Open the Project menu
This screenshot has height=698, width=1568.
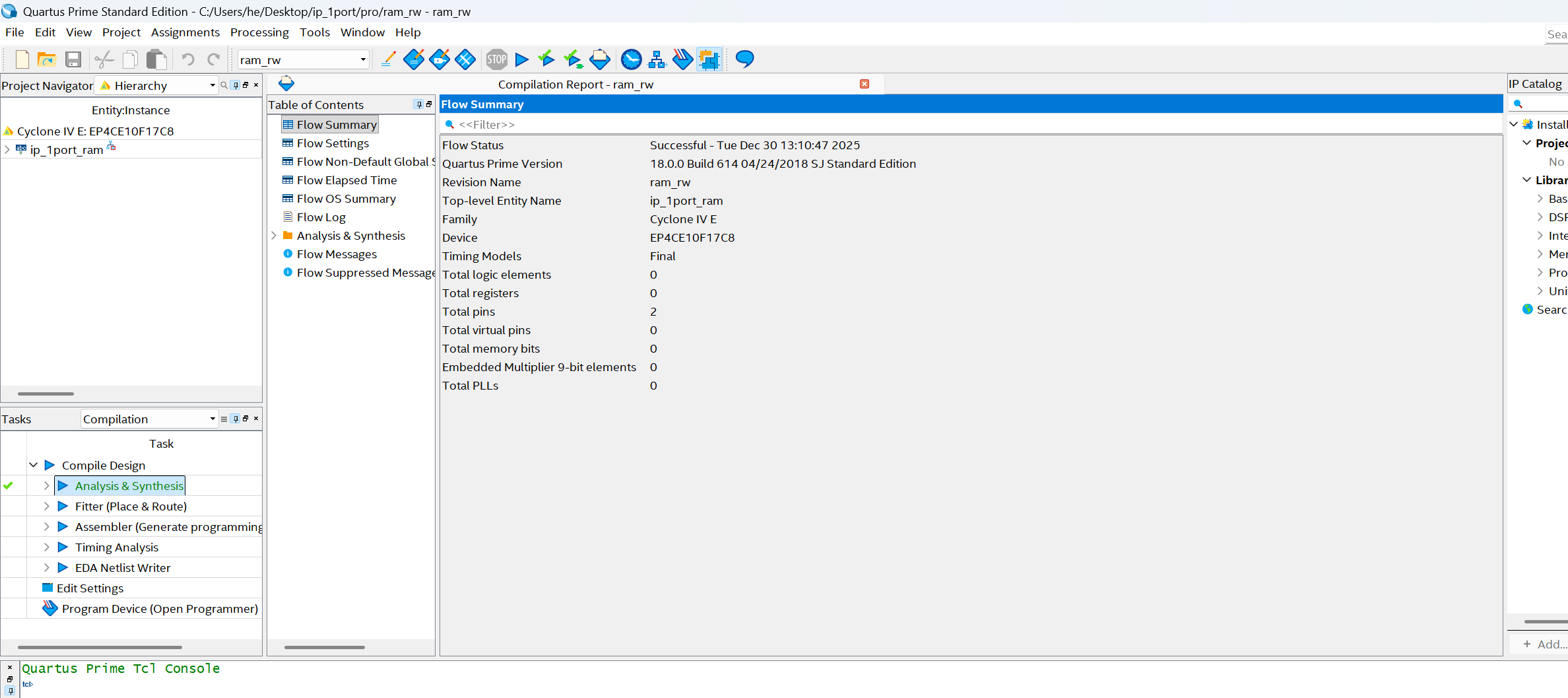121,32
